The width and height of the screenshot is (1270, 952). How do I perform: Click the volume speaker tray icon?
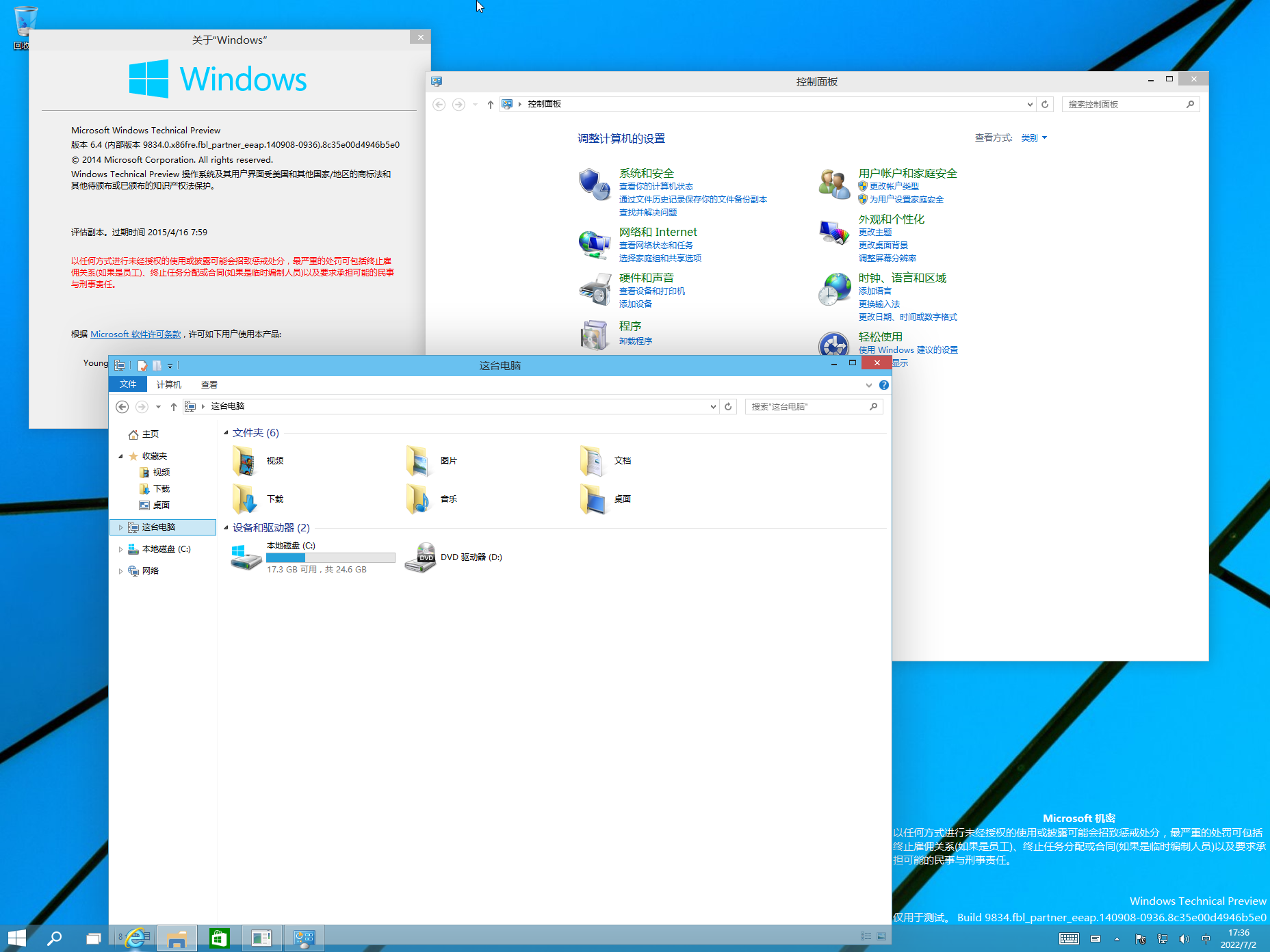[x=1184, y=939]
